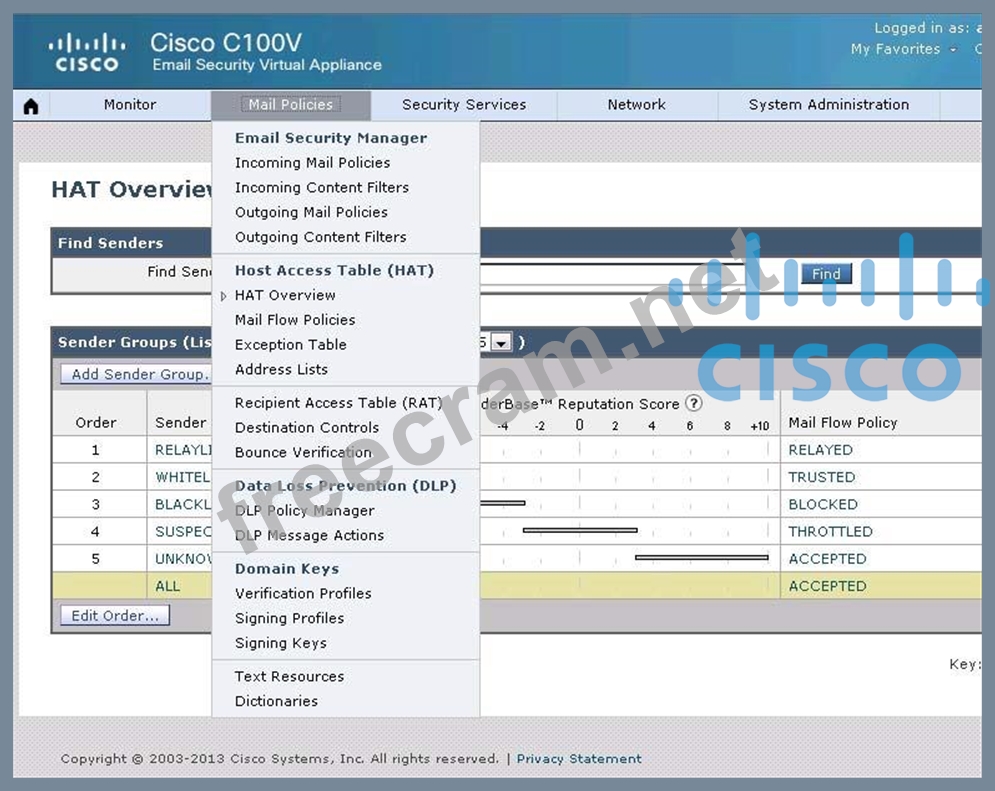
Task: Click the ALL sender group link
Action: click(x=168, y=586)
